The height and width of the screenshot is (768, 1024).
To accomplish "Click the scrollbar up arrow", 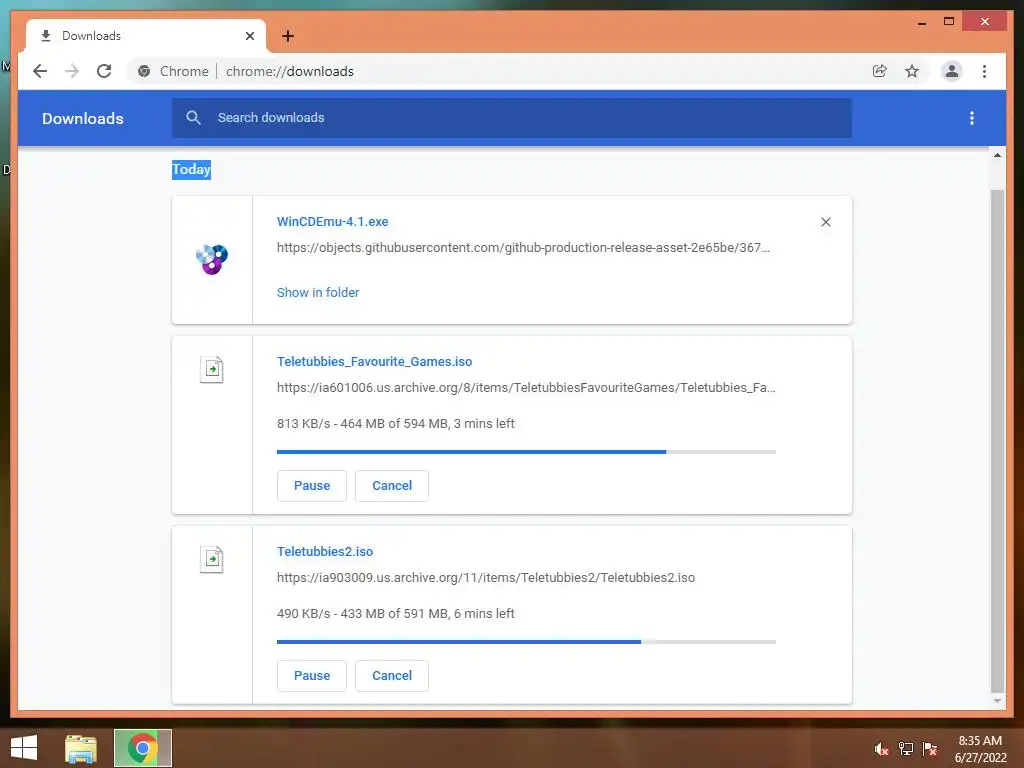I will point(997,155).
